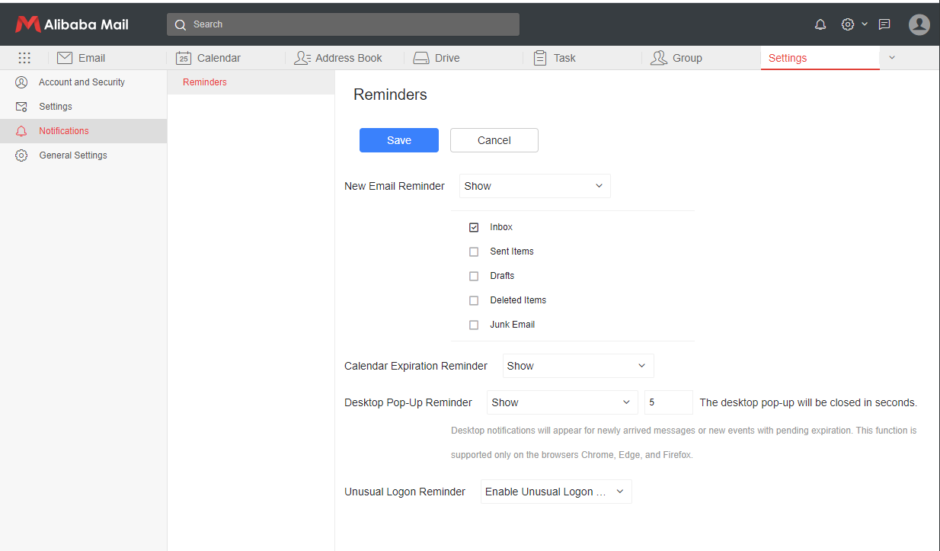Open Calendar from the top navigation
The height and width of the screenshot is (551, 940).
pyautogui.click(x=208, y=58)
